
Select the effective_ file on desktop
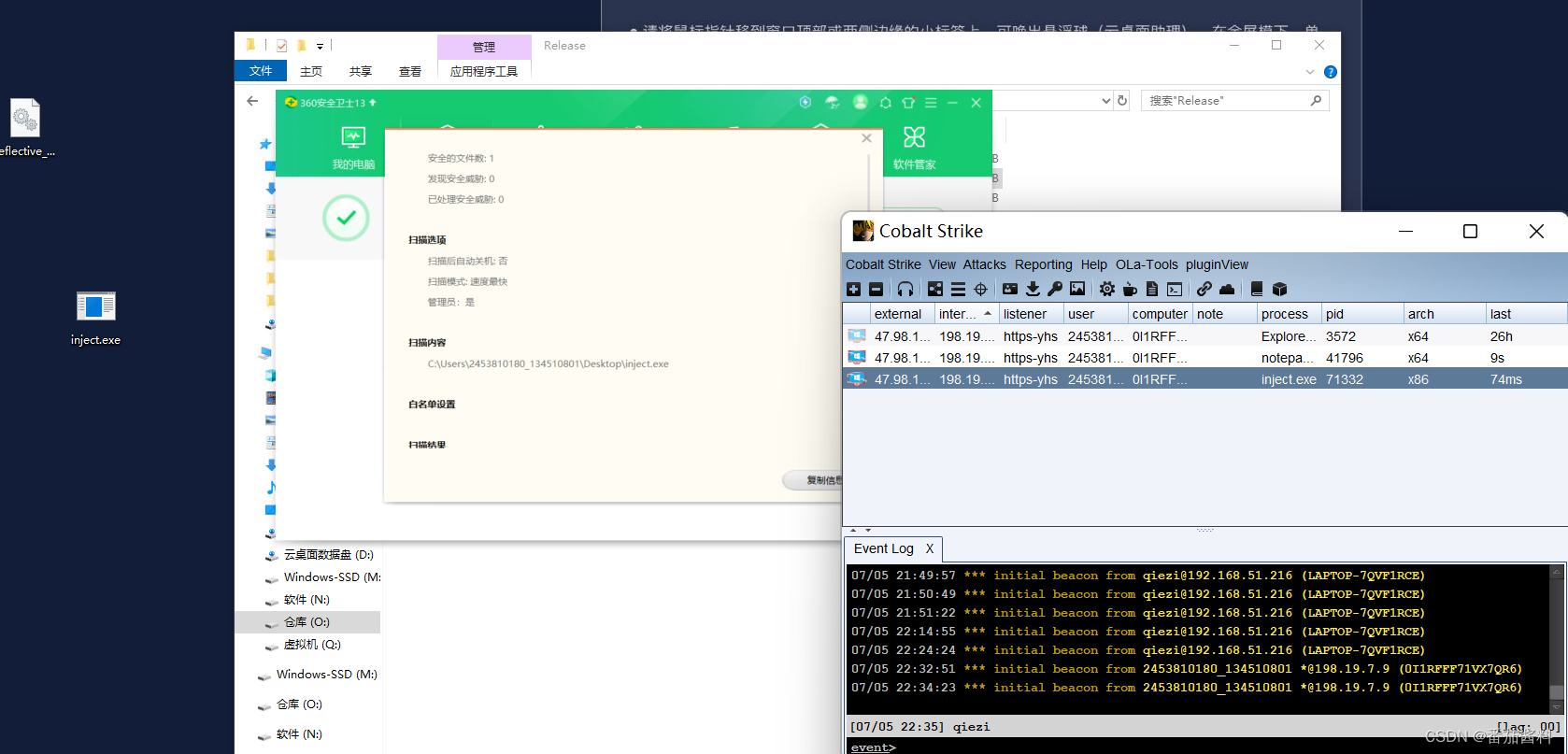(26, 128)
